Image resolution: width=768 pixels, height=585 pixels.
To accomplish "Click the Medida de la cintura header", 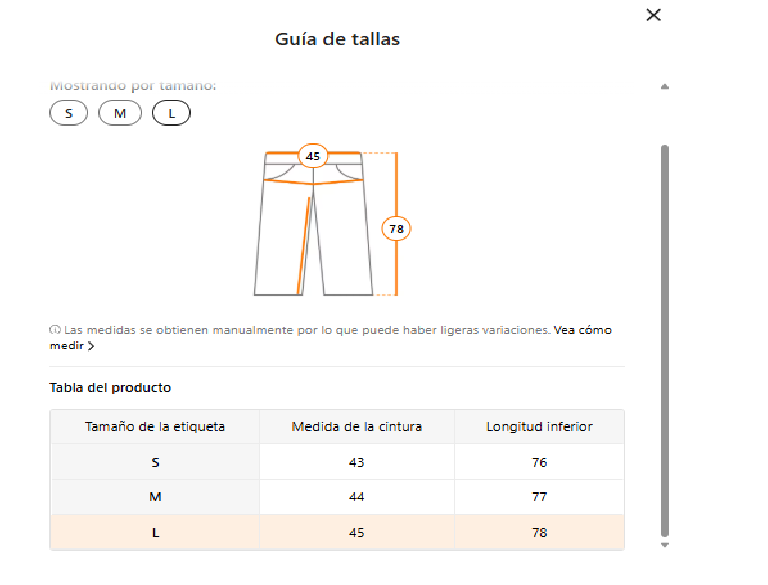I will [357, 427].
